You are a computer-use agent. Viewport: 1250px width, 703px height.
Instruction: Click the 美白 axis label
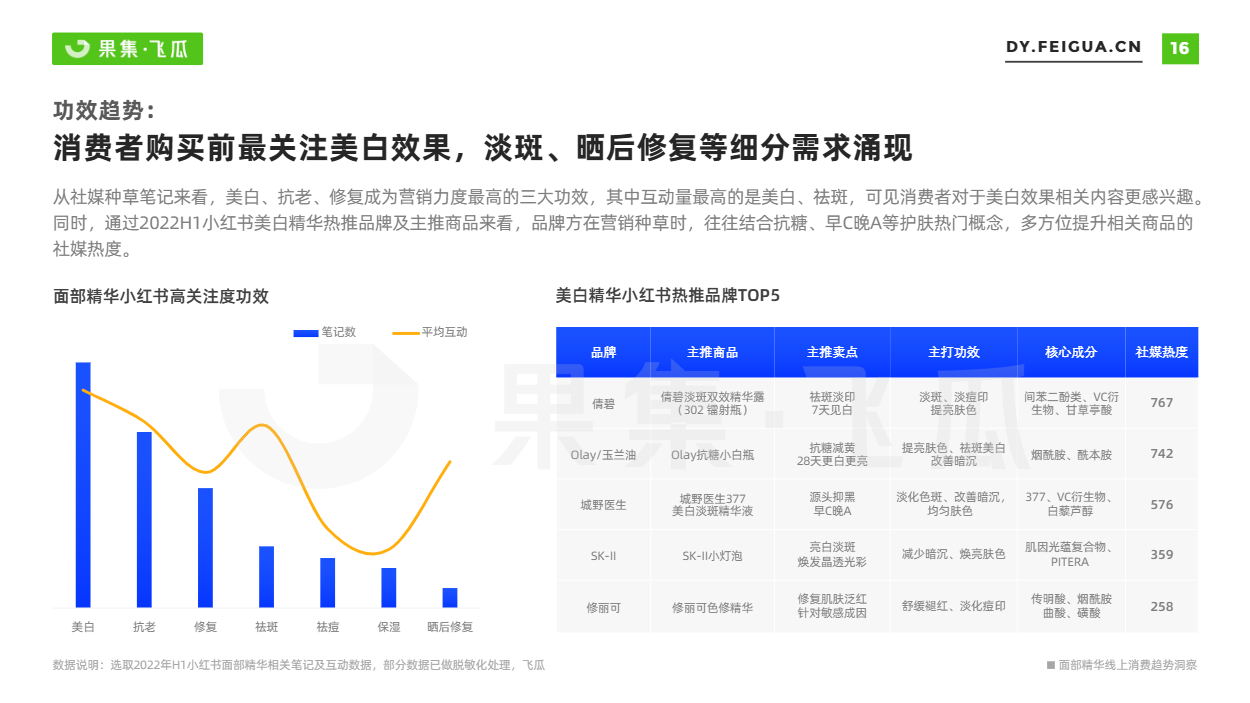pos(83,627)
